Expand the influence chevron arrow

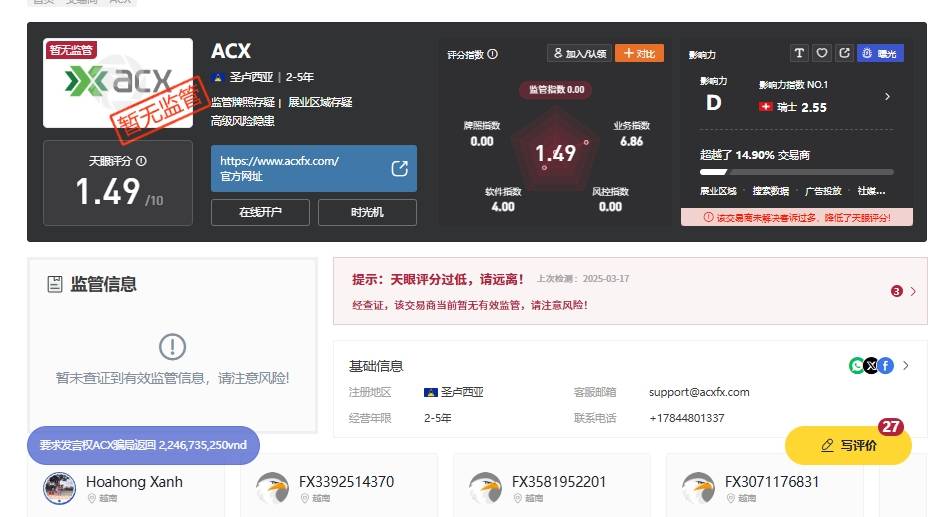tap(887, 96)
